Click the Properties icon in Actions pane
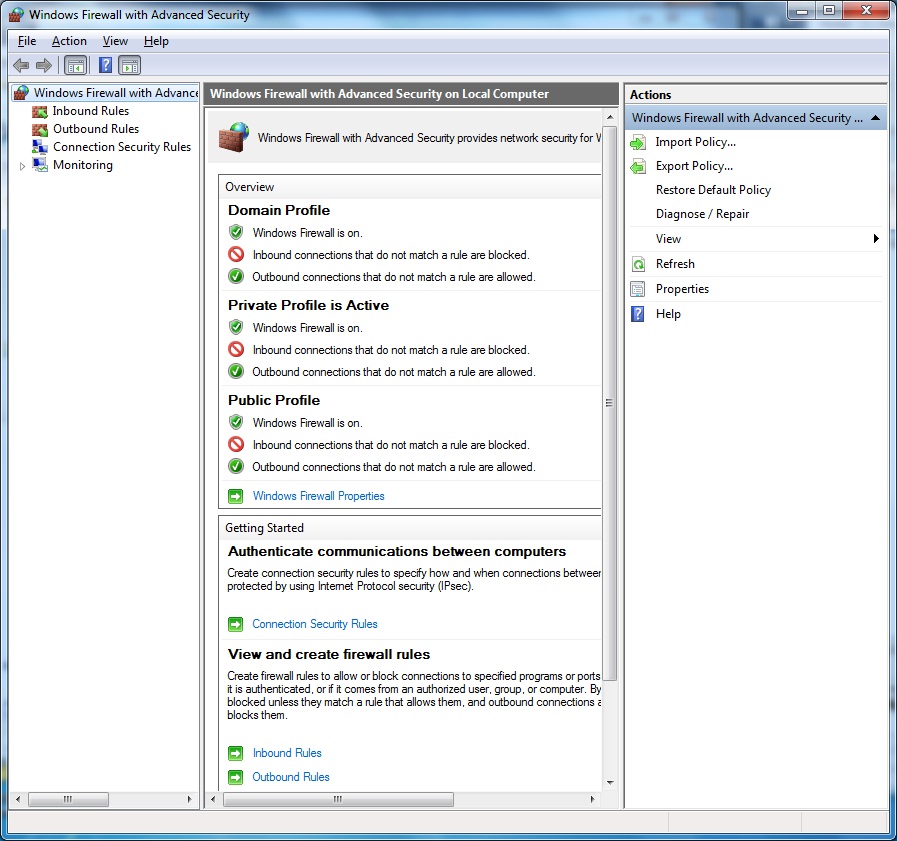This screenshot has height=841, width=897. [x=638, y=289]
